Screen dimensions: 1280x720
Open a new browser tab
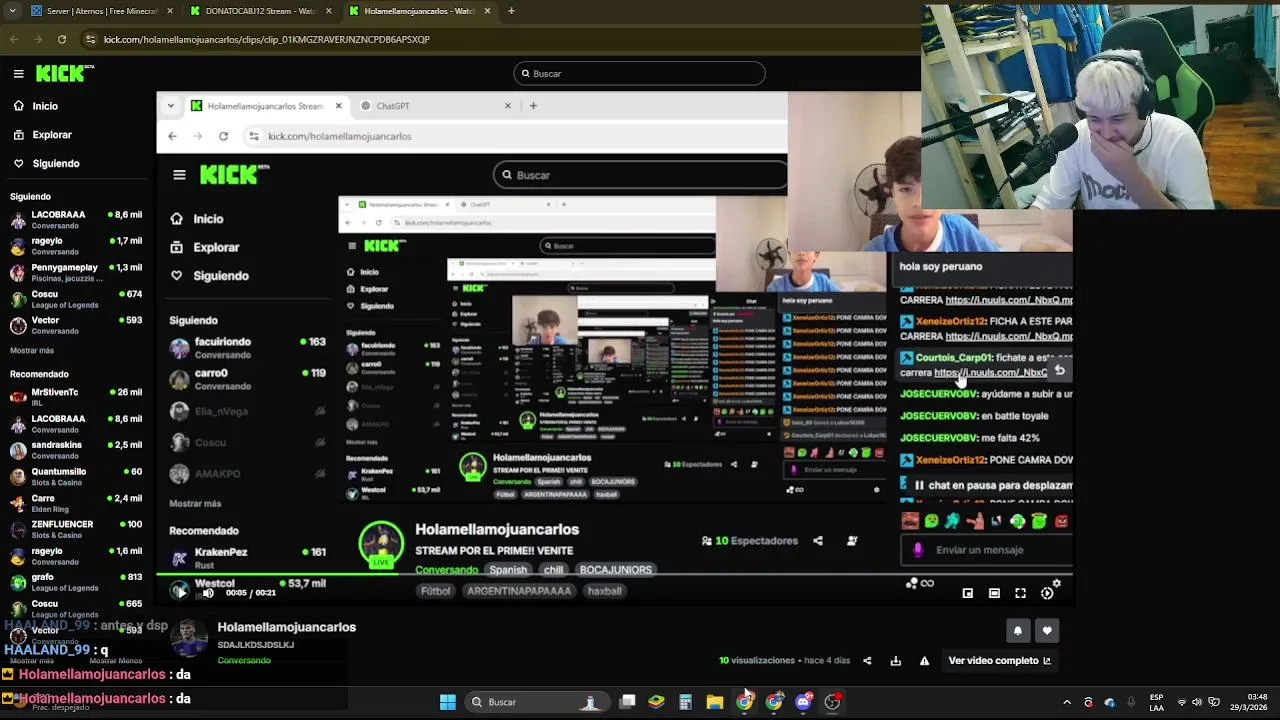point(511,11)
